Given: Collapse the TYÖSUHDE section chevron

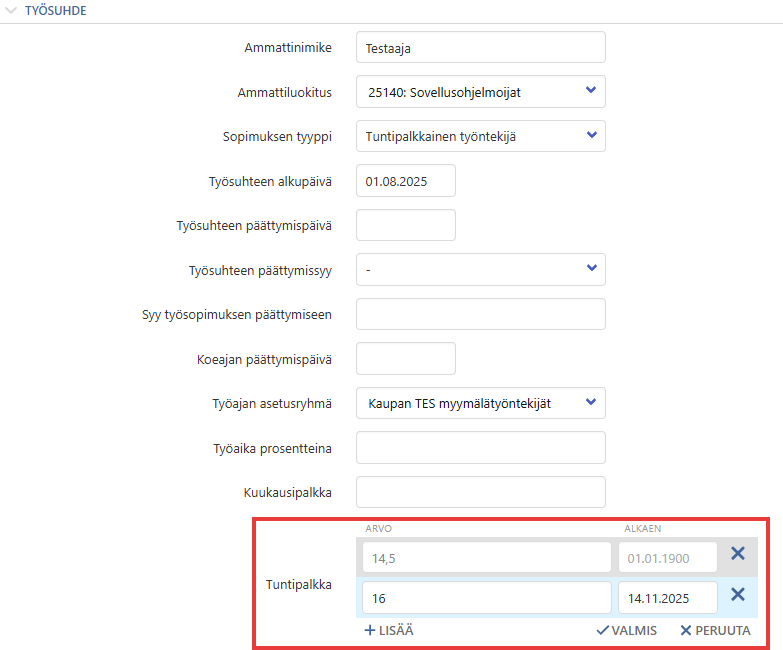Looking at the screenshot, I should coord(13,10).
